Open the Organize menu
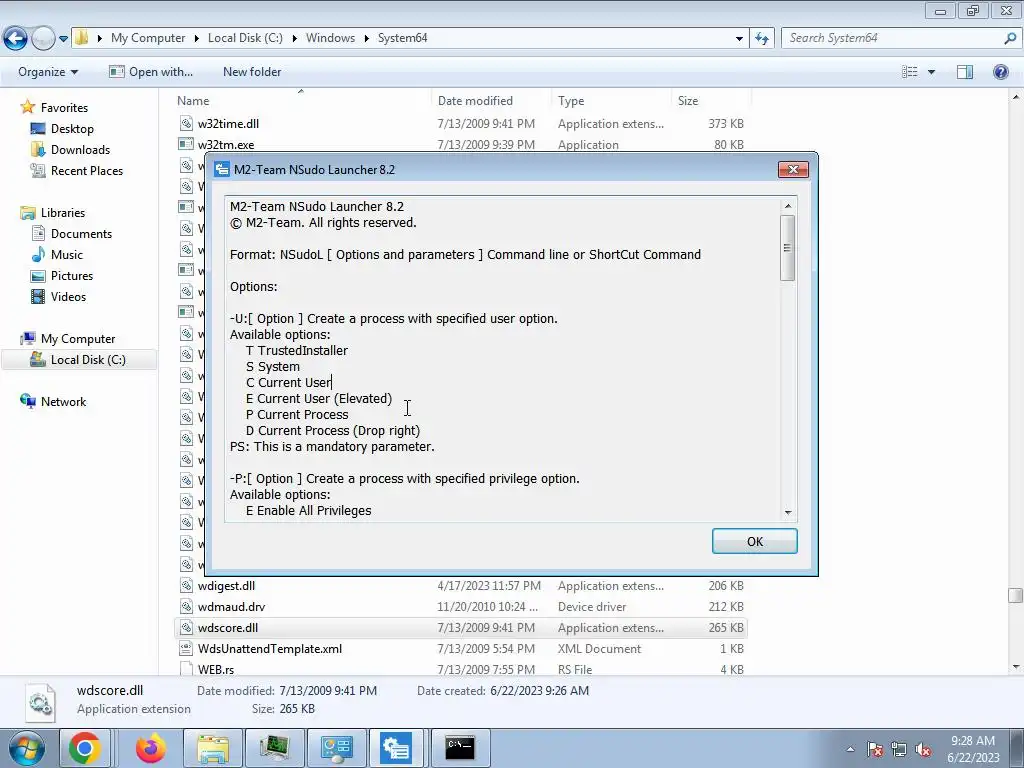This screenshot has width=1024, height=768. (x=48, y=72)
